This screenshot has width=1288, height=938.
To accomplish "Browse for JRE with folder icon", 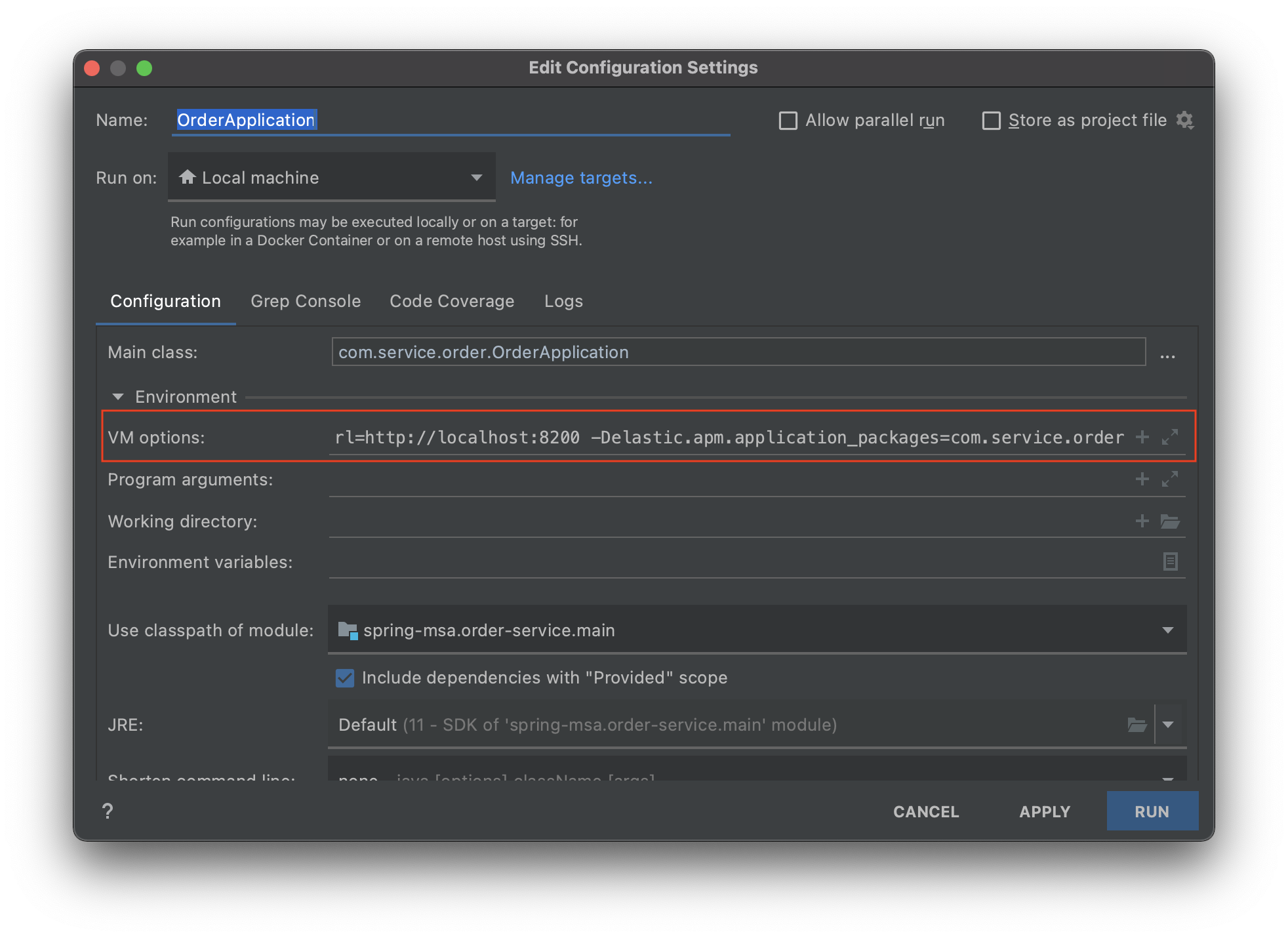I will pos(1137,725).
